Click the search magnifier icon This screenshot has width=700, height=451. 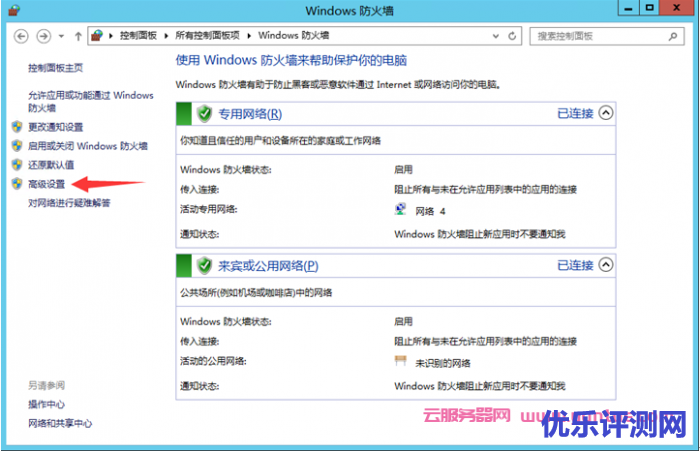[x=673, y=36]
